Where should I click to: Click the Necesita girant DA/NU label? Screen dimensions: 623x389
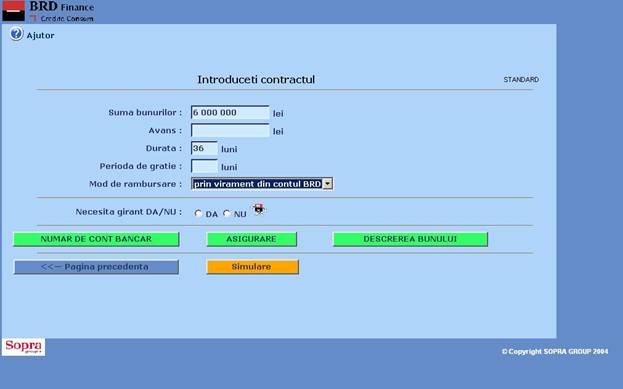(129, 212)
